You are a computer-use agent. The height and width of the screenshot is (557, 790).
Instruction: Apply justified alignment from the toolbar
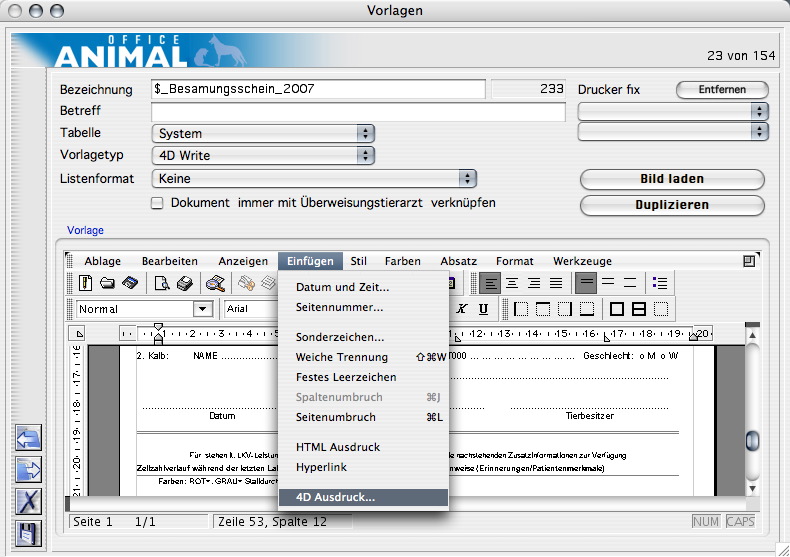pos(556,284)
